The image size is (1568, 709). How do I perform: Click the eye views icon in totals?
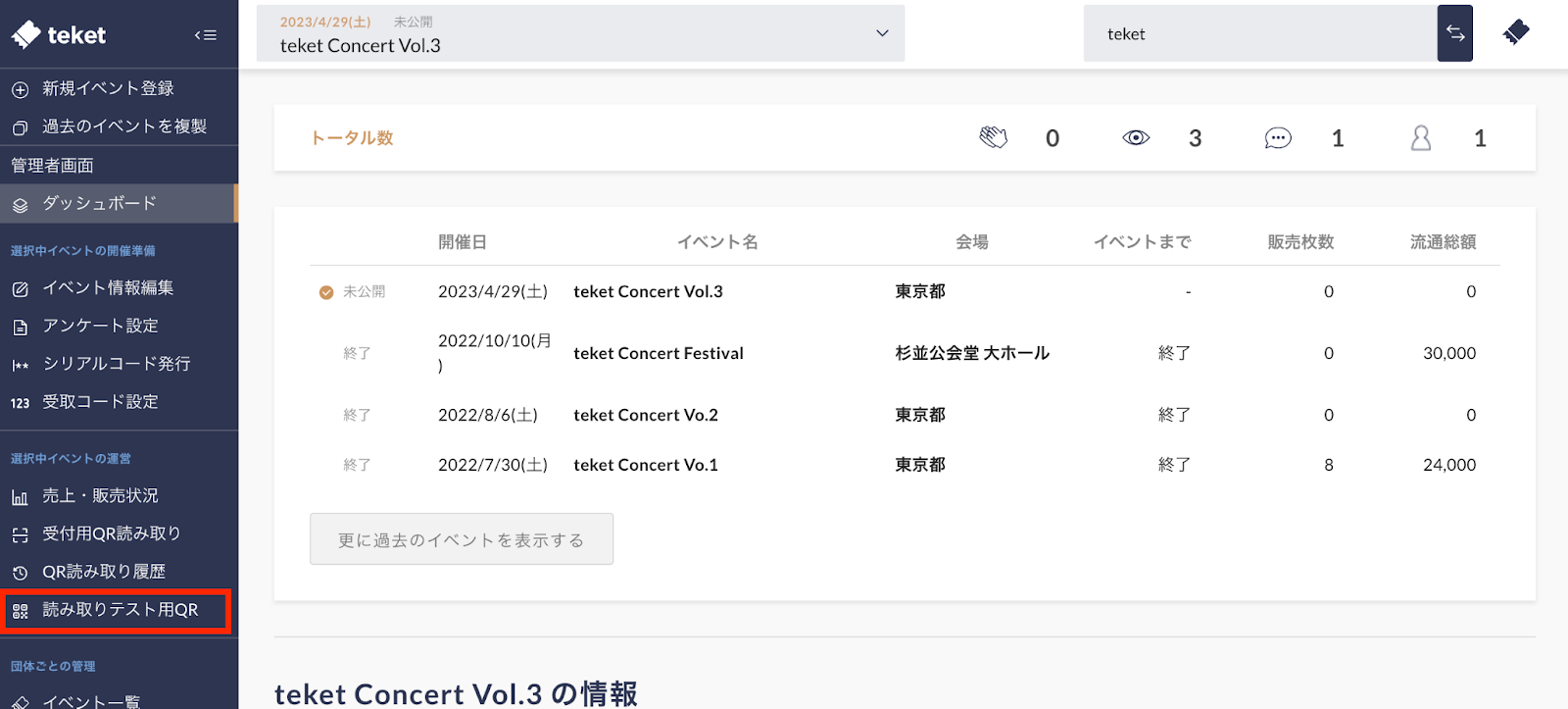coord(1136,138)
